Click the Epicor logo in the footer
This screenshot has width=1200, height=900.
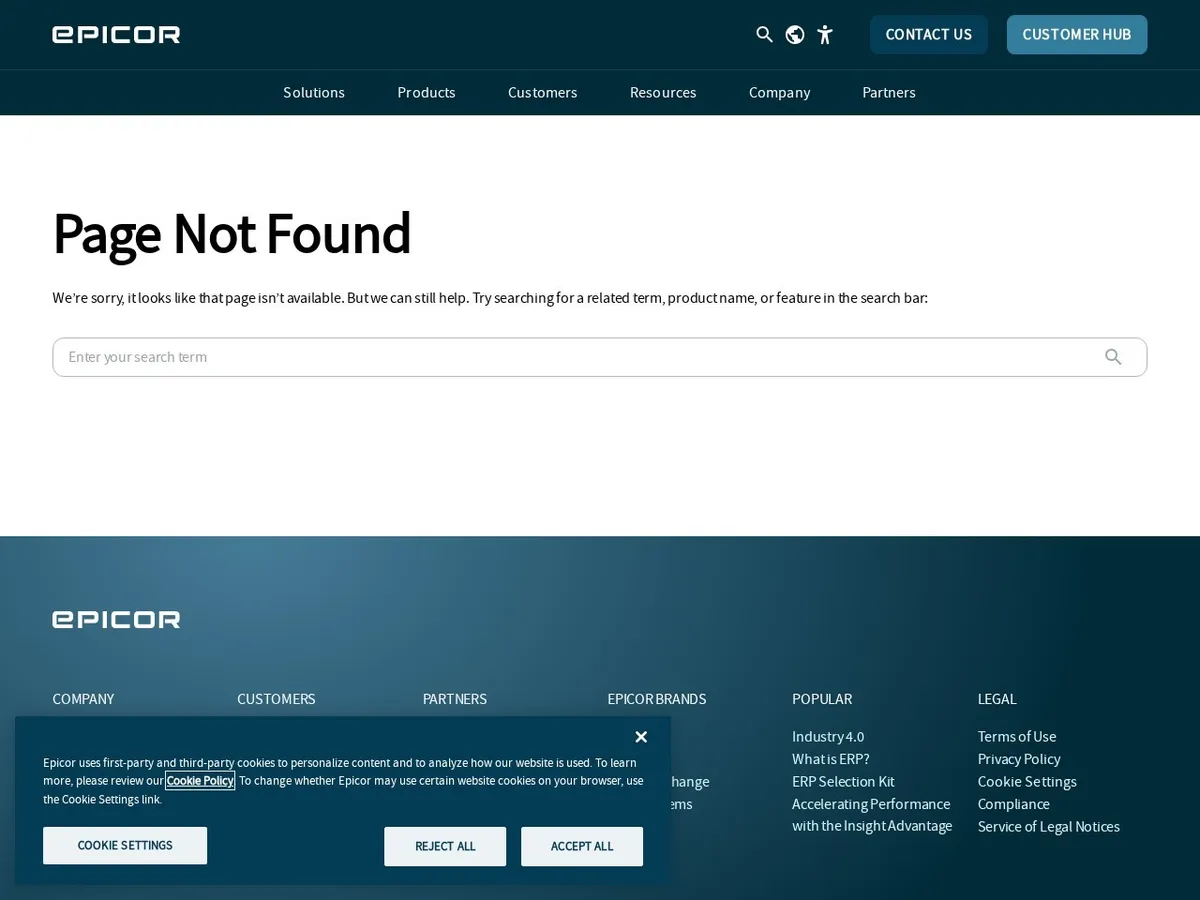tap(116, 620)
